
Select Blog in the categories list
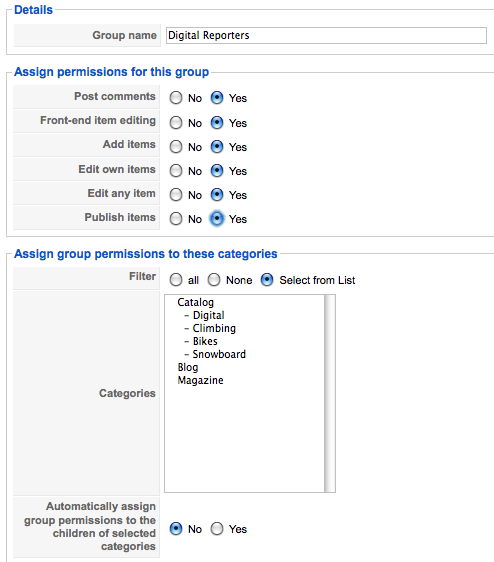(x=188, y=367)
